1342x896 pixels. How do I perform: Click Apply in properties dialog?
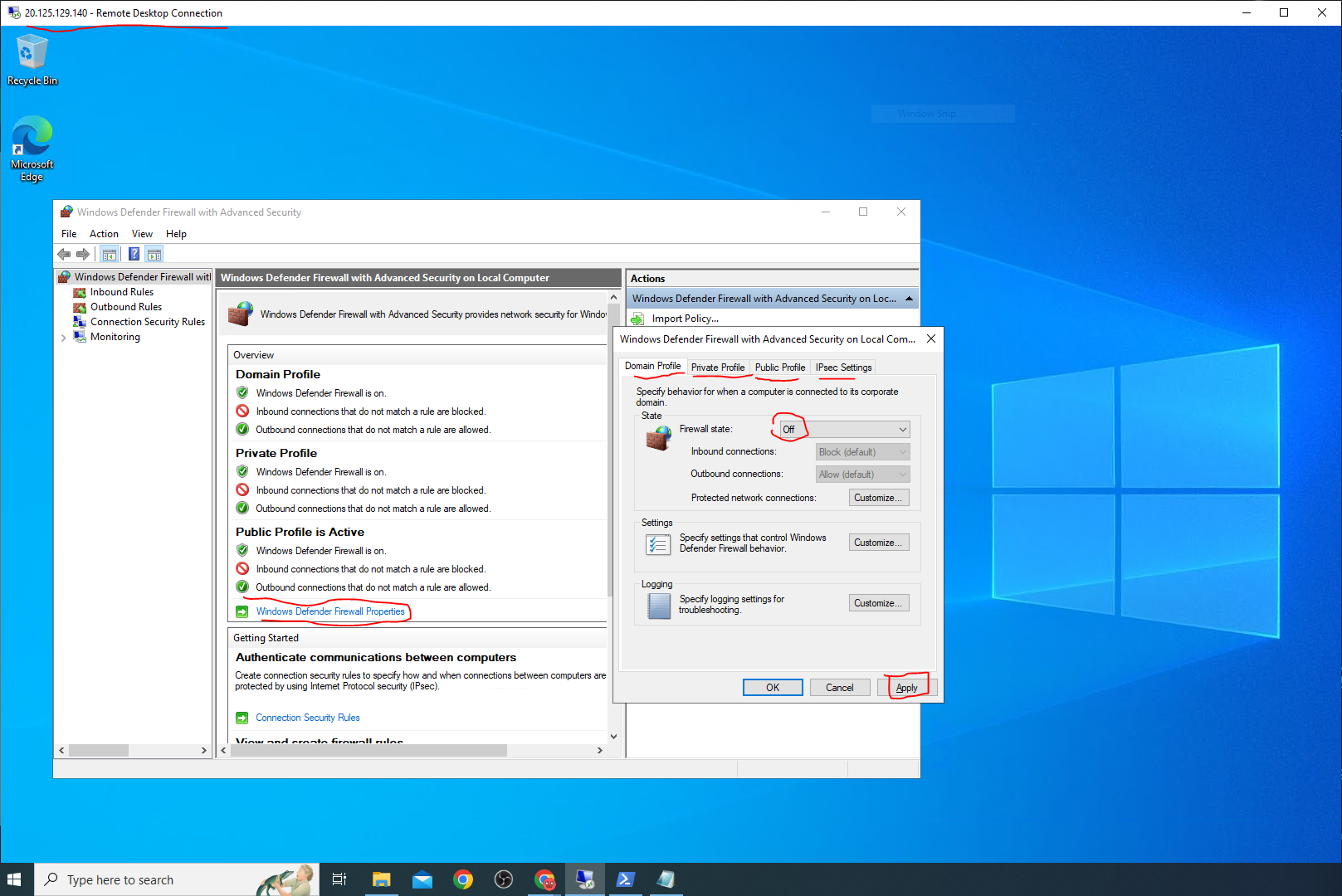[906, 688]
